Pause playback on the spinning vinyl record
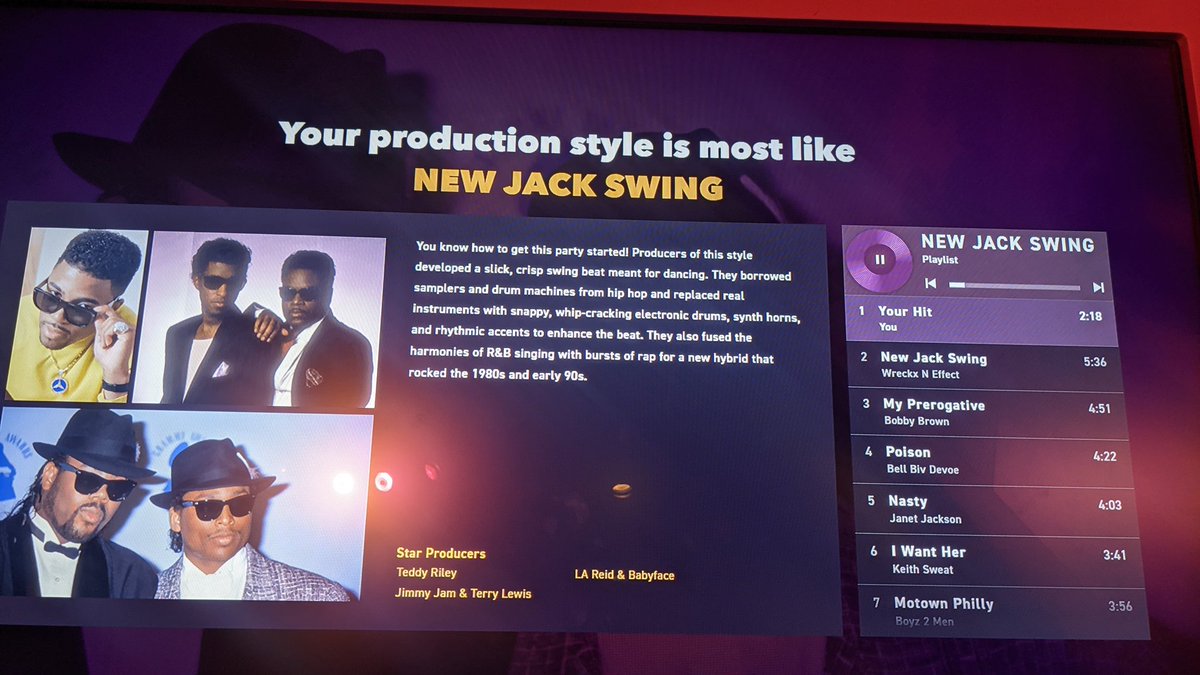Image resolution: width=1200 pixels, height=675 pixels. pyautogui.click(x=879, y=260)
